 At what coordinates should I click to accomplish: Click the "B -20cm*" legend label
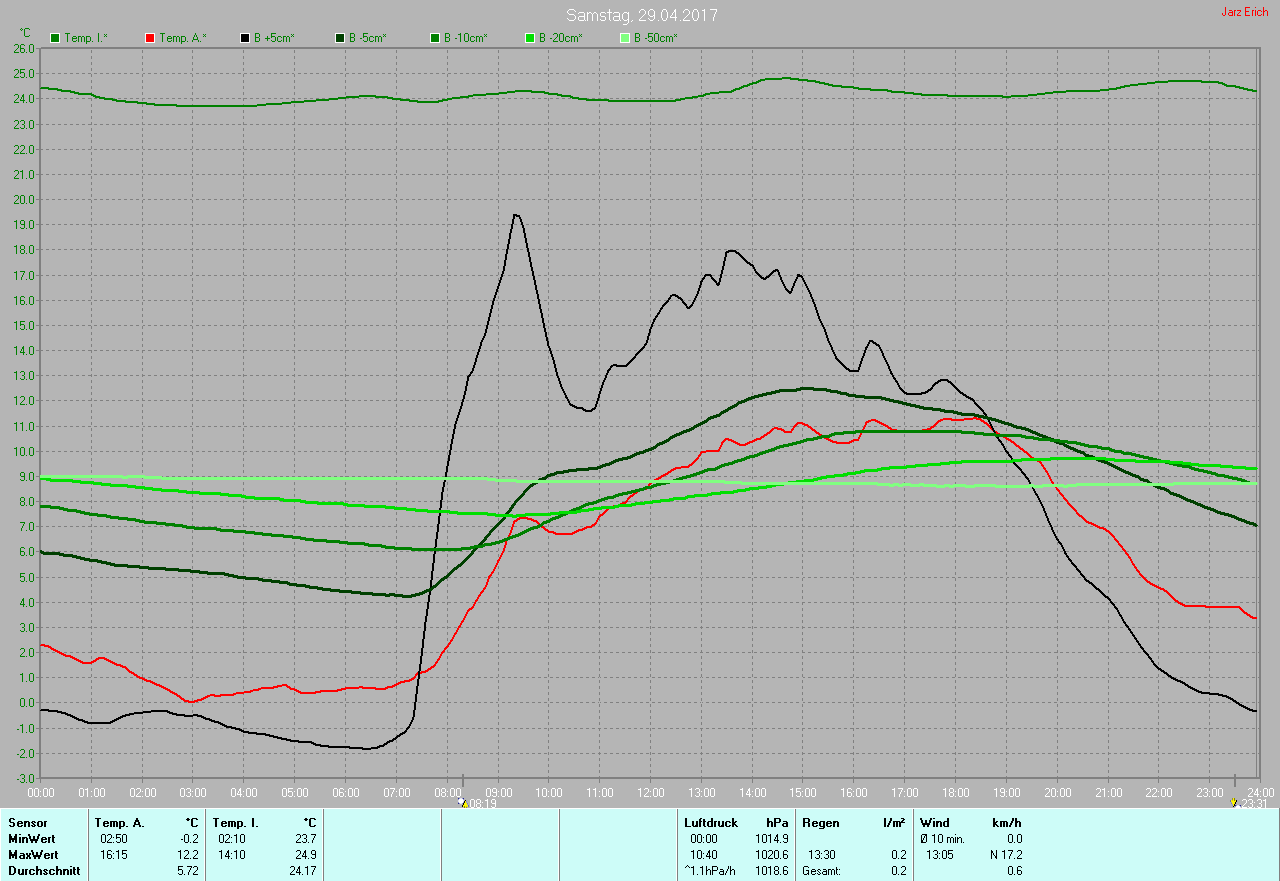coord(561,38)
